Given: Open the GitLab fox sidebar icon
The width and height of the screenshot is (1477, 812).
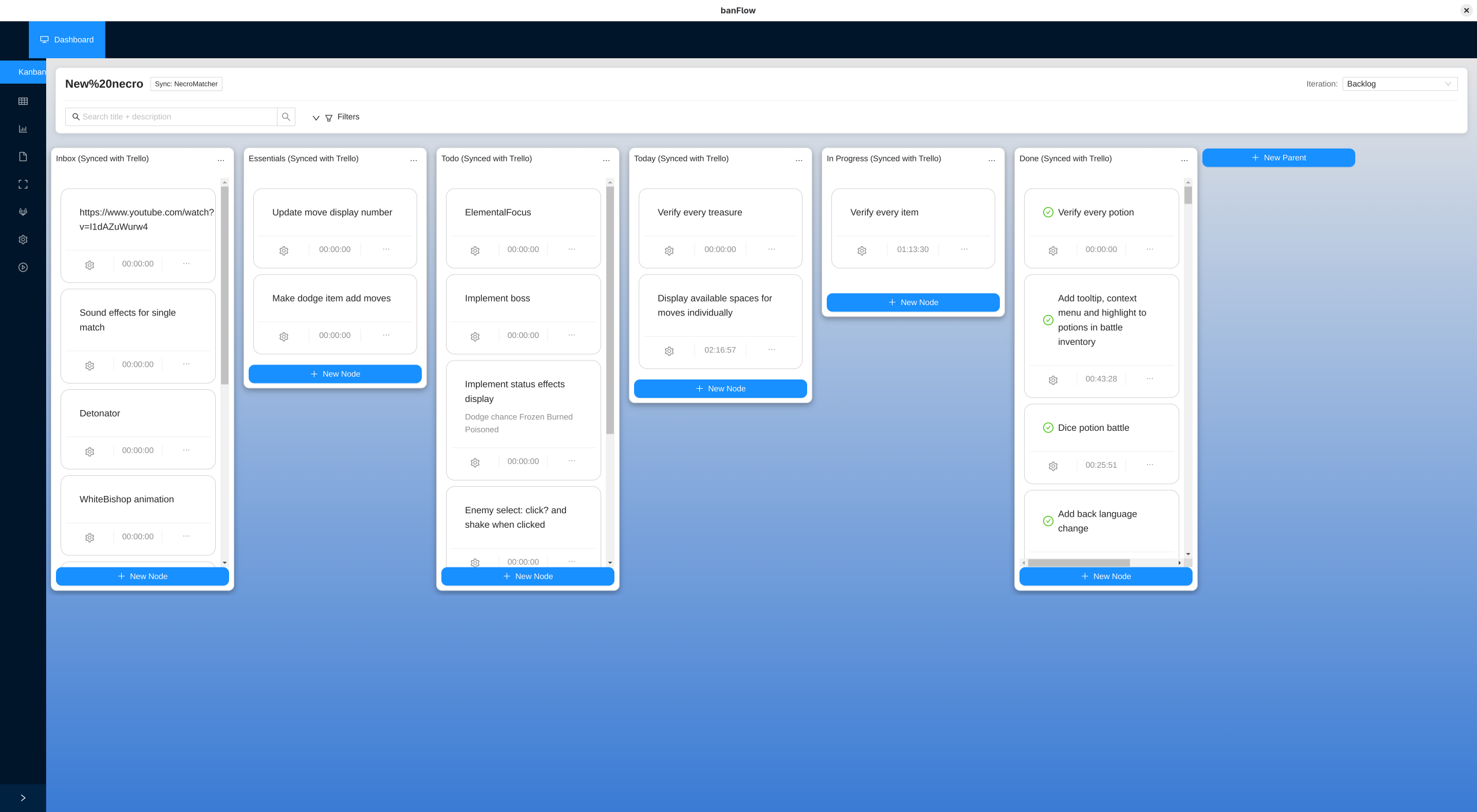Looking at the screenshot, I should (23, 212).
